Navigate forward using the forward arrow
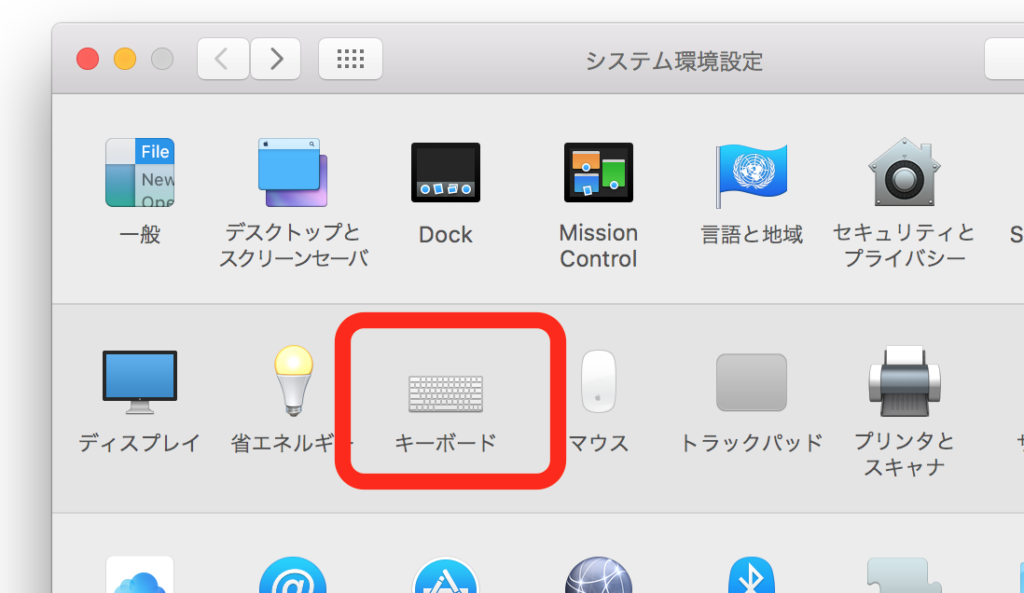The image size is (1024, 593). [276, 58]
